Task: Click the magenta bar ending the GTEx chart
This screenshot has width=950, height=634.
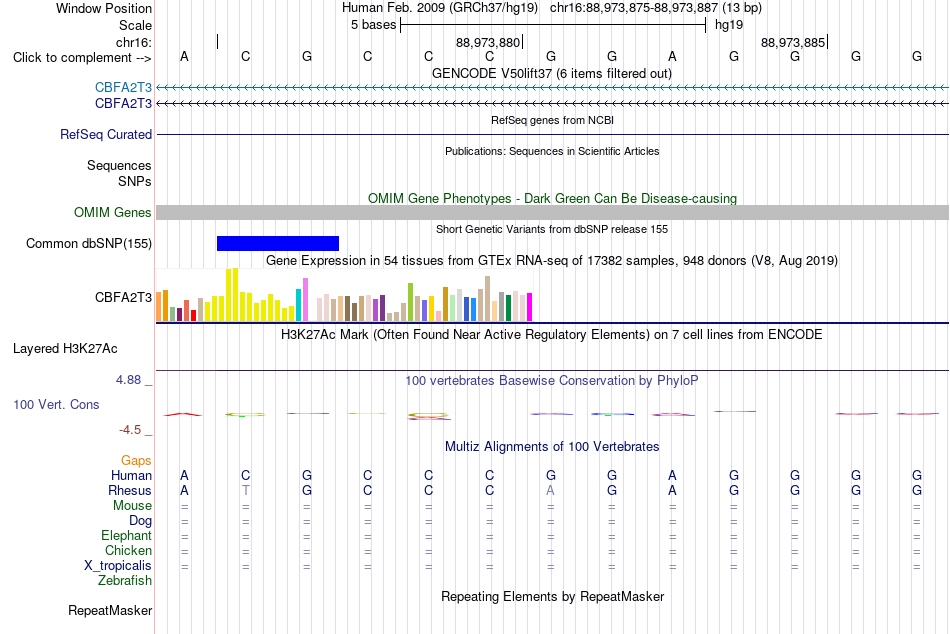Action: [x=529, y=307]
